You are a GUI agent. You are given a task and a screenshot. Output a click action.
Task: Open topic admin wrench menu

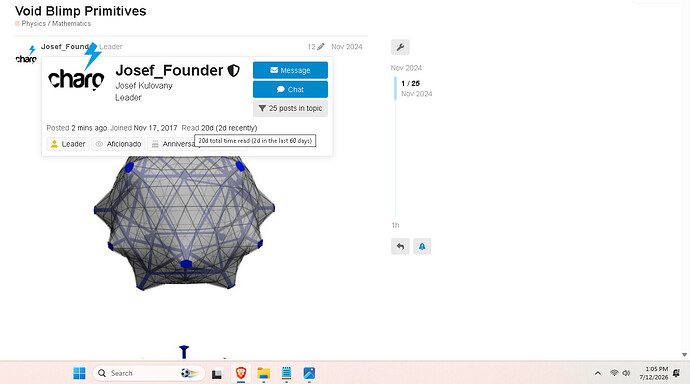pyautogui.click(x=400, y=47)
